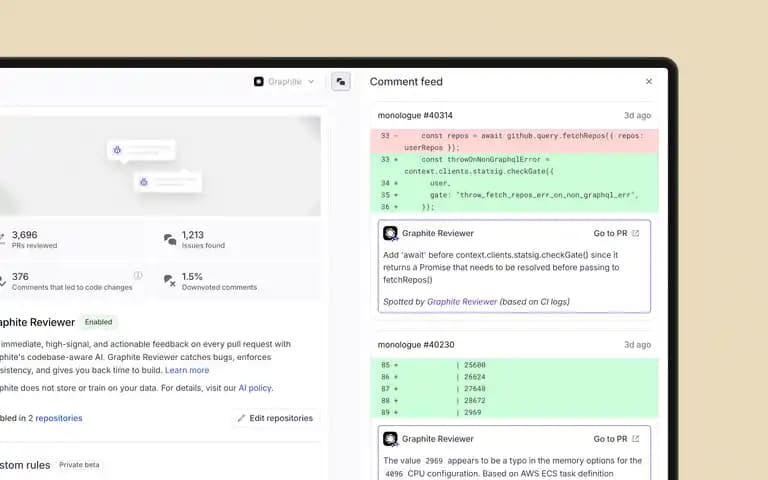Click added diff line 89 with value 2969
The image size is (768, 480).
coord(514,412)
